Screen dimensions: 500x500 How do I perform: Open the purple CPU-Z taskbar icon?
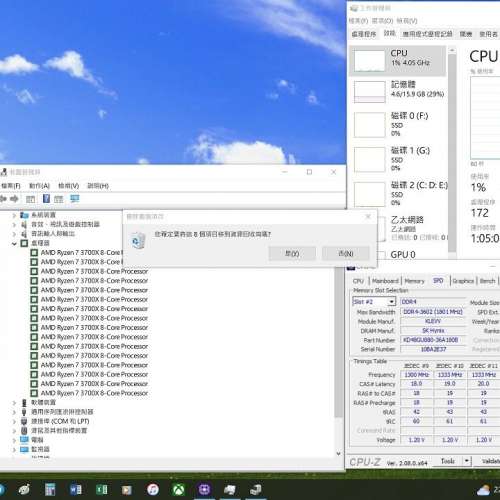(204, 489)
